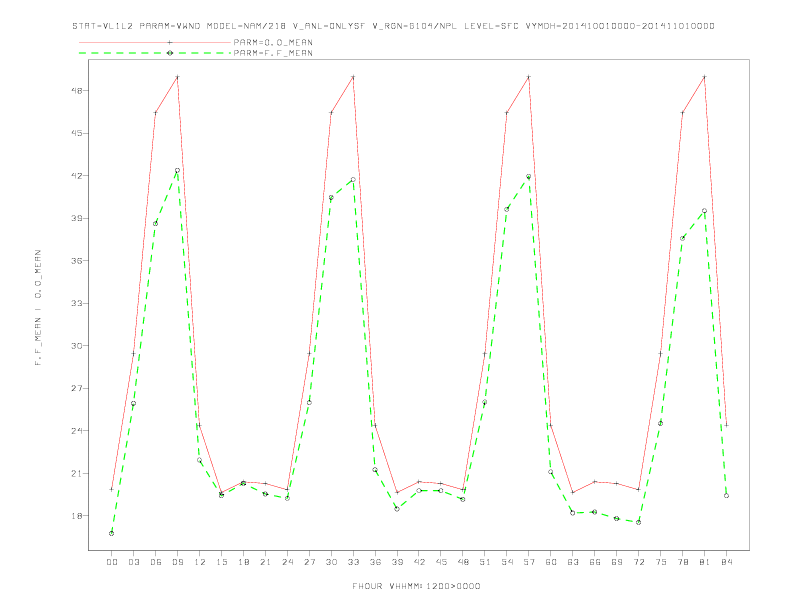
Task: Click x-axis hour label 84
Action: pyautogui.click(x=727, y=562)
